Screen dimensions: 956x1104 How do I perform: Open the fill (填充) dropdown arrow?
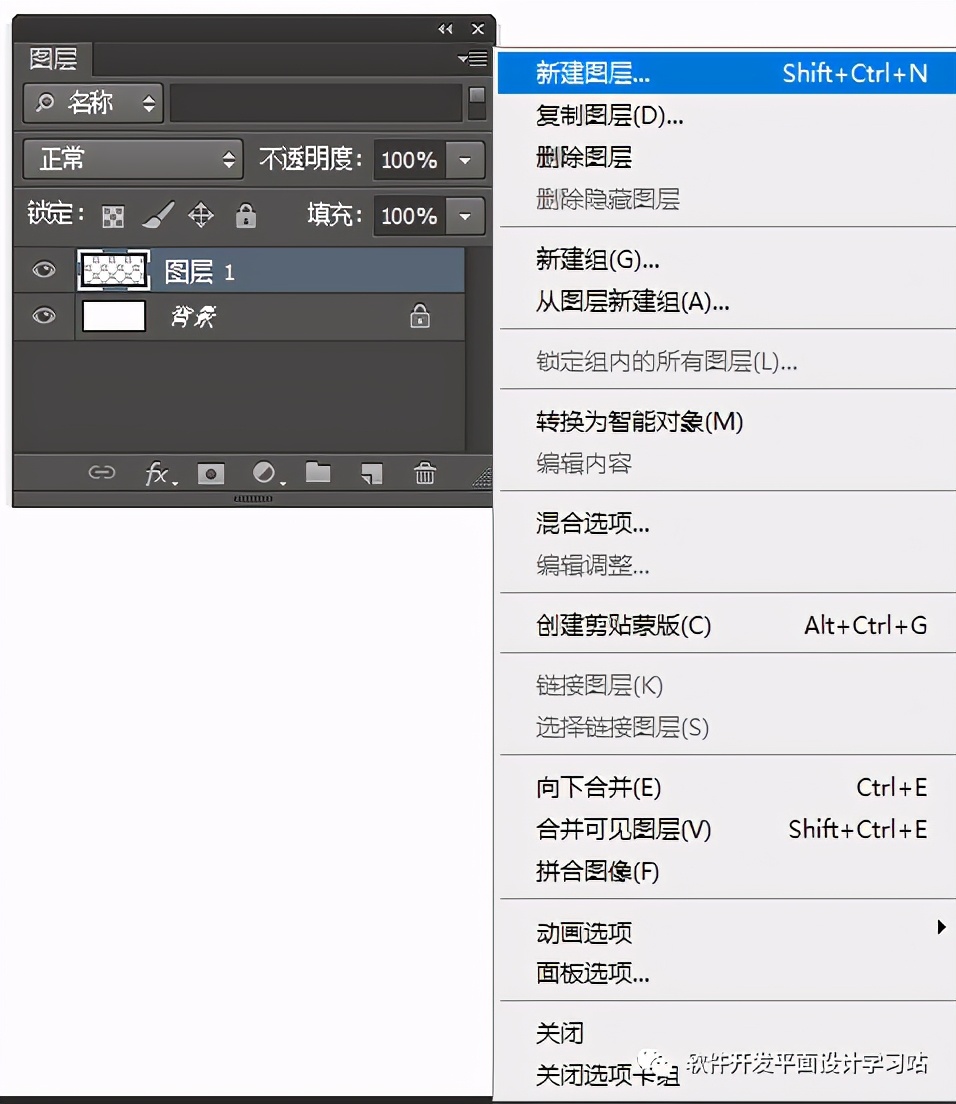click(x=464, y=216)
